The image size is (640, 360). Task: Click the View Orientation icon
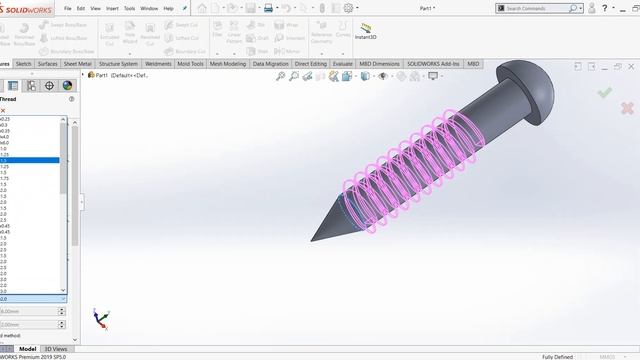347,76
